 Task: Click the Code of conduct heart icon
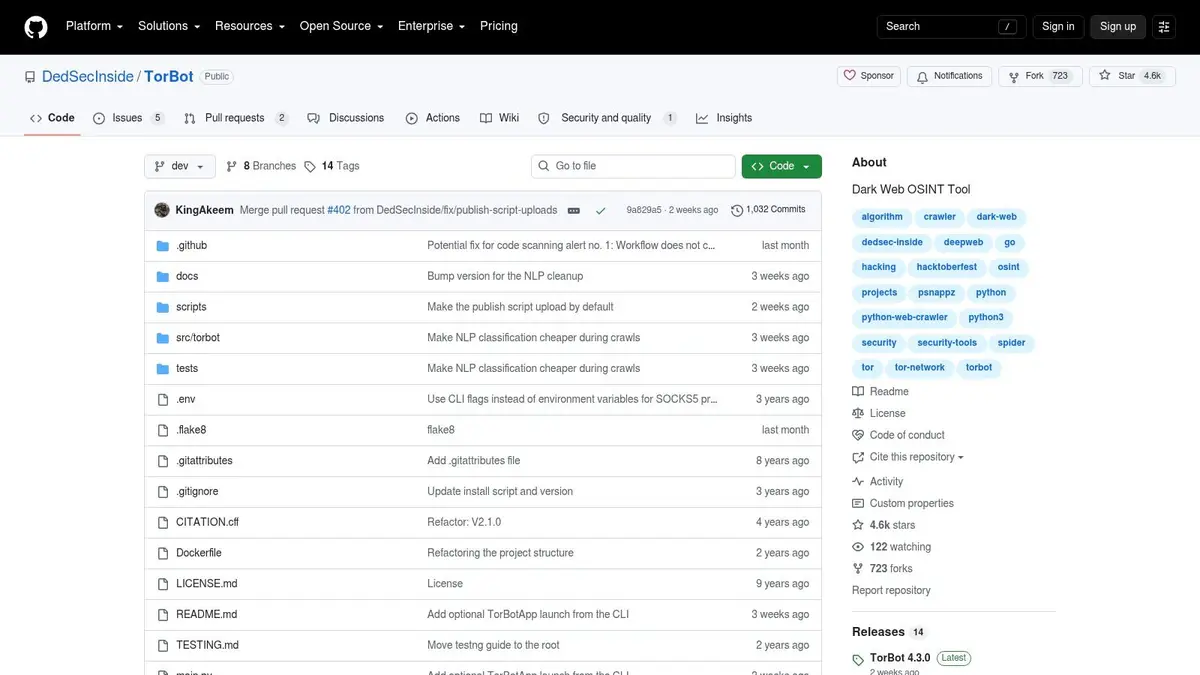coord(858,435)
